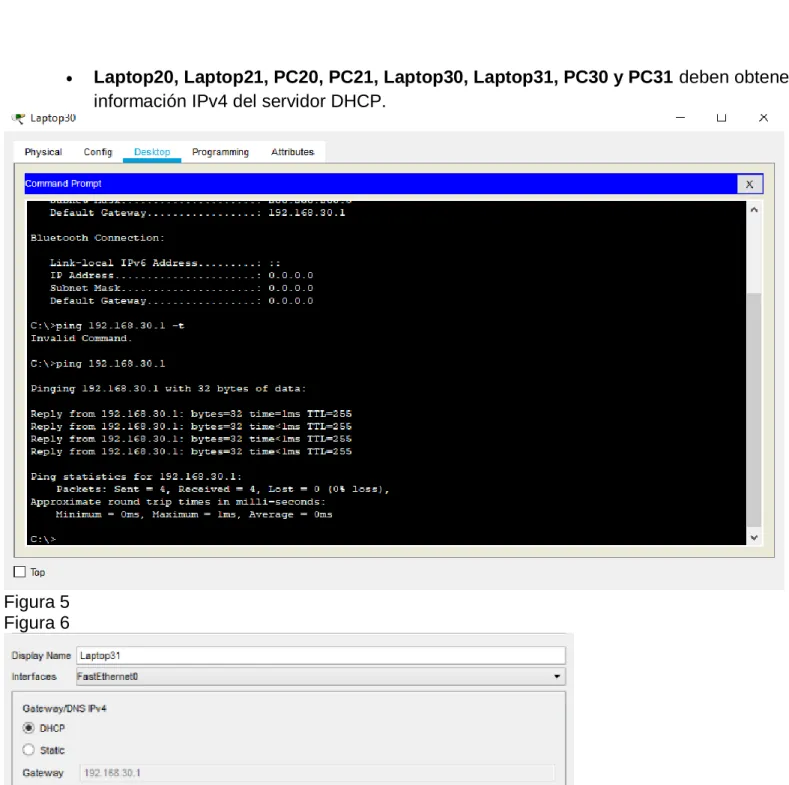The height and width of the screenshot is (785, 789).
Task: Click the 'Link-local IPv6 Address' line
Action: click(x=165, y=263)
